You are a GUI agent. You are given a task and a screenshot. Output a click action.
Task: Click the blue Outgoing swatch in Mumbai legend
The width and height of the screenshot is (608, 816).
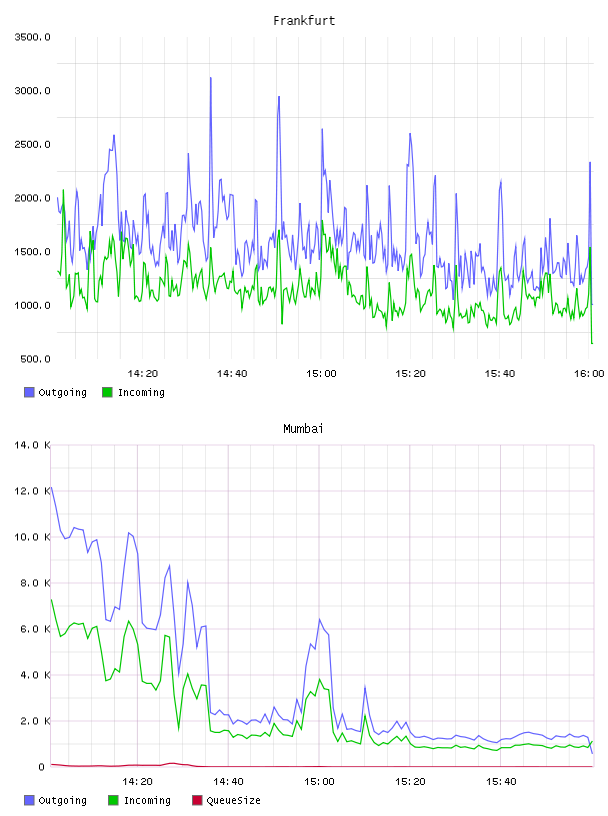point(29,800)
